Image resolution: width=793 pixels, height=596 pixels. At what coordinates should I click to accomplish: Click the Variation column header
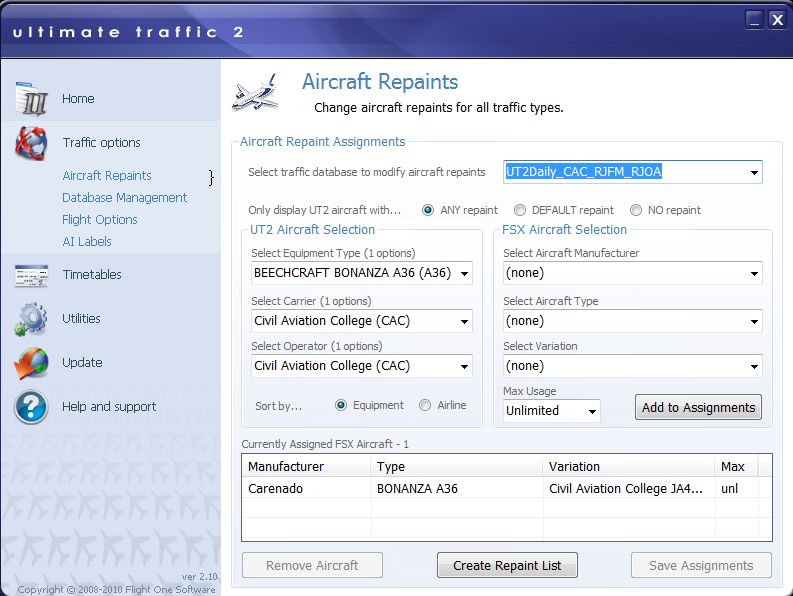pos(629,466)
